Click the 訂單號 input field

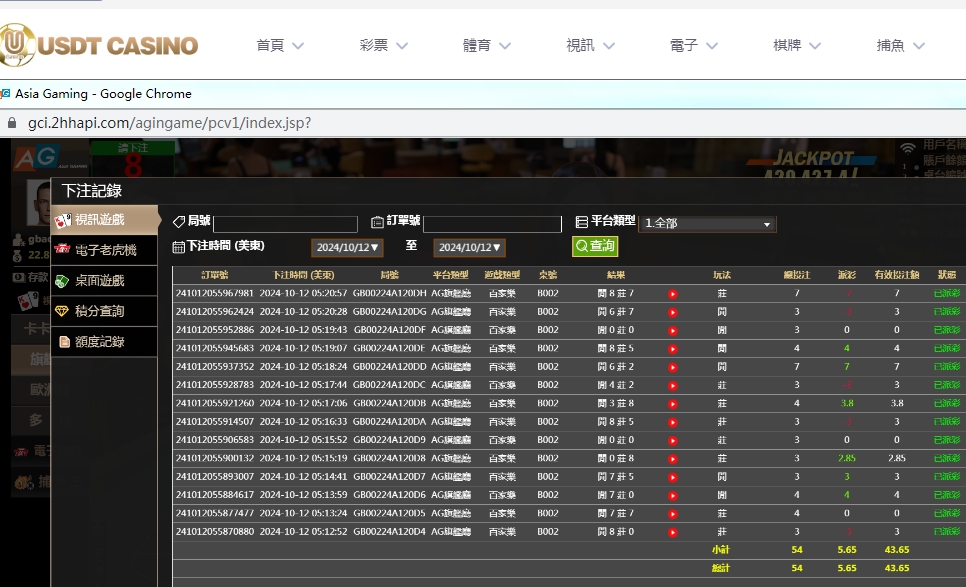pyautogui.click(x=492, y=224)
